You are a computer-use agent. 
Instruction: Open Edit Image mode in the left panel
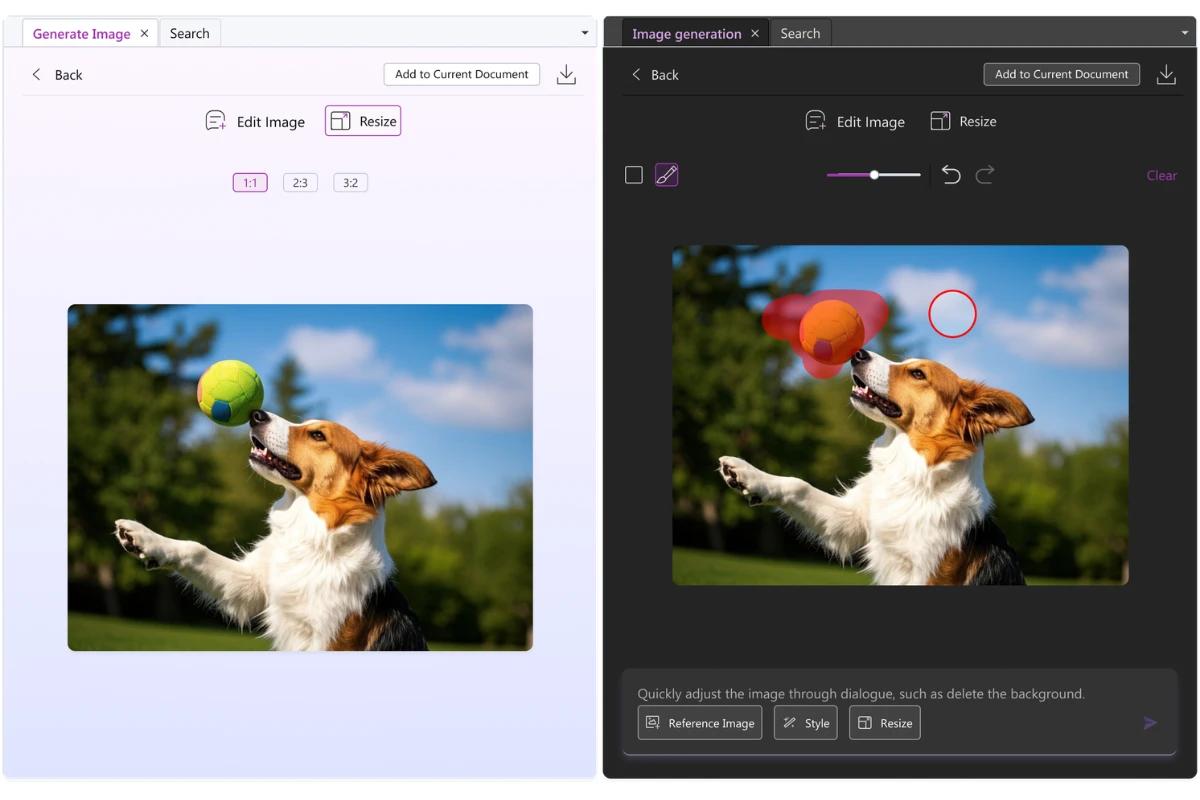[x=255, y=121]
